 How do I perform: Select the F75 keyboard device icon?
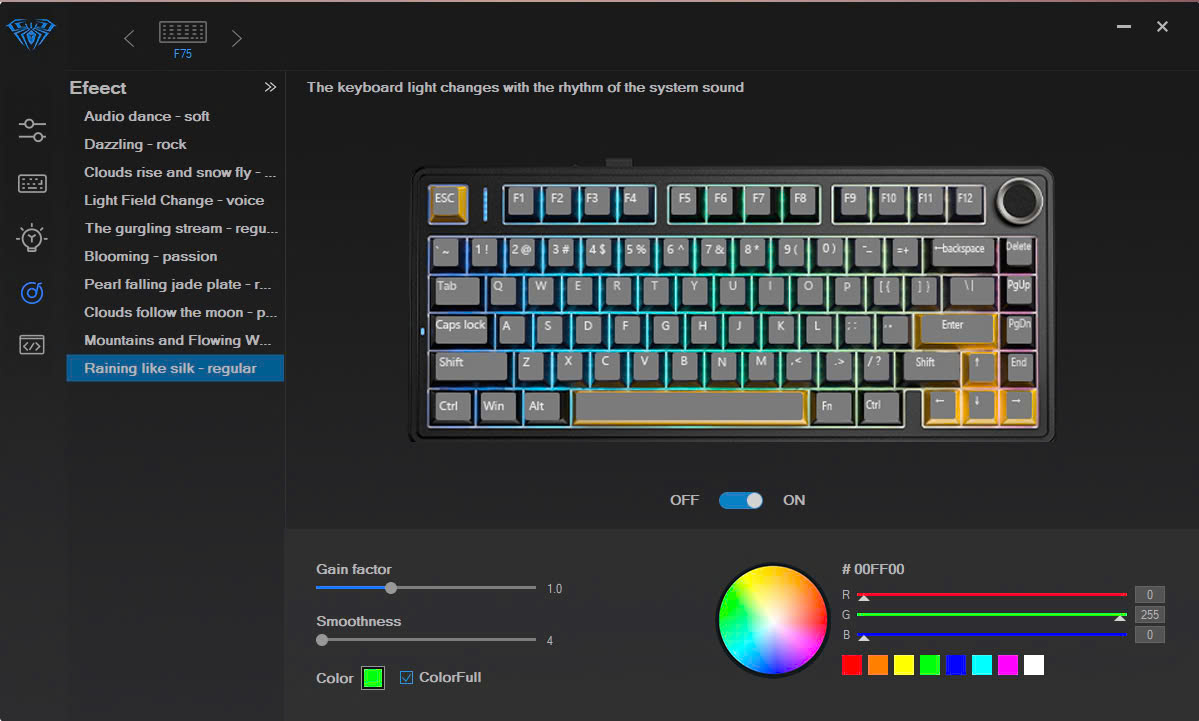coord(182,33)
